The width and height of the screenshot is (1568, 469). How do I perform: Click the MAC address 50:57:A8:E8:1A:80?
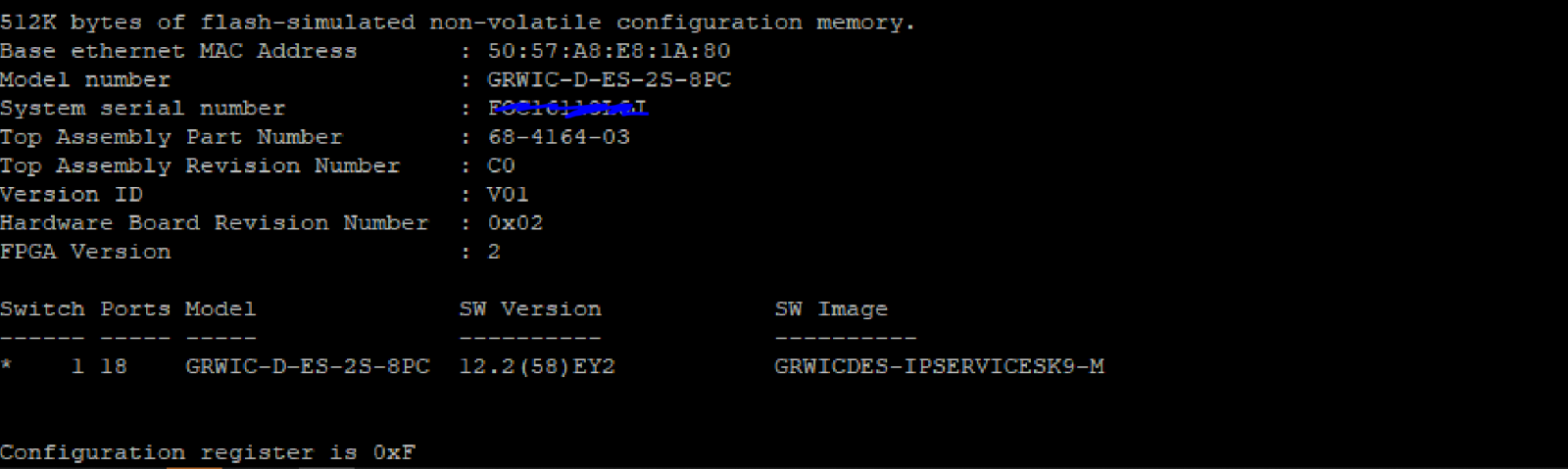point(609,51)
